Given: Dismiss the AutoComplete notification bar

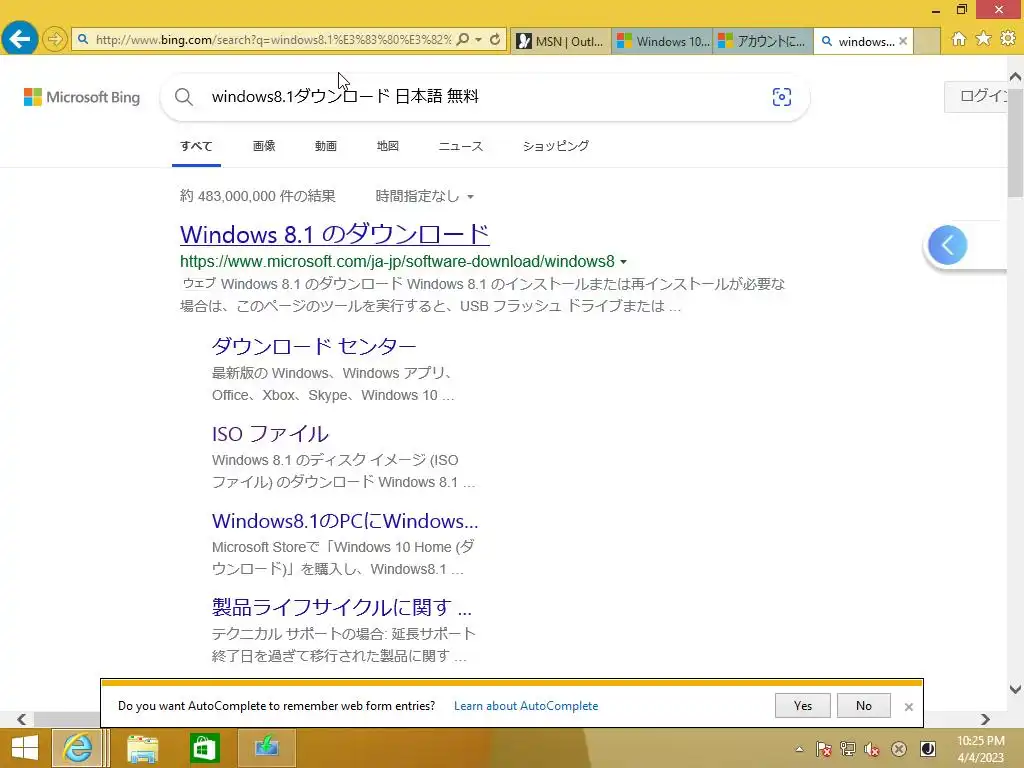Looking at the screenshot, I should (908, 707).
